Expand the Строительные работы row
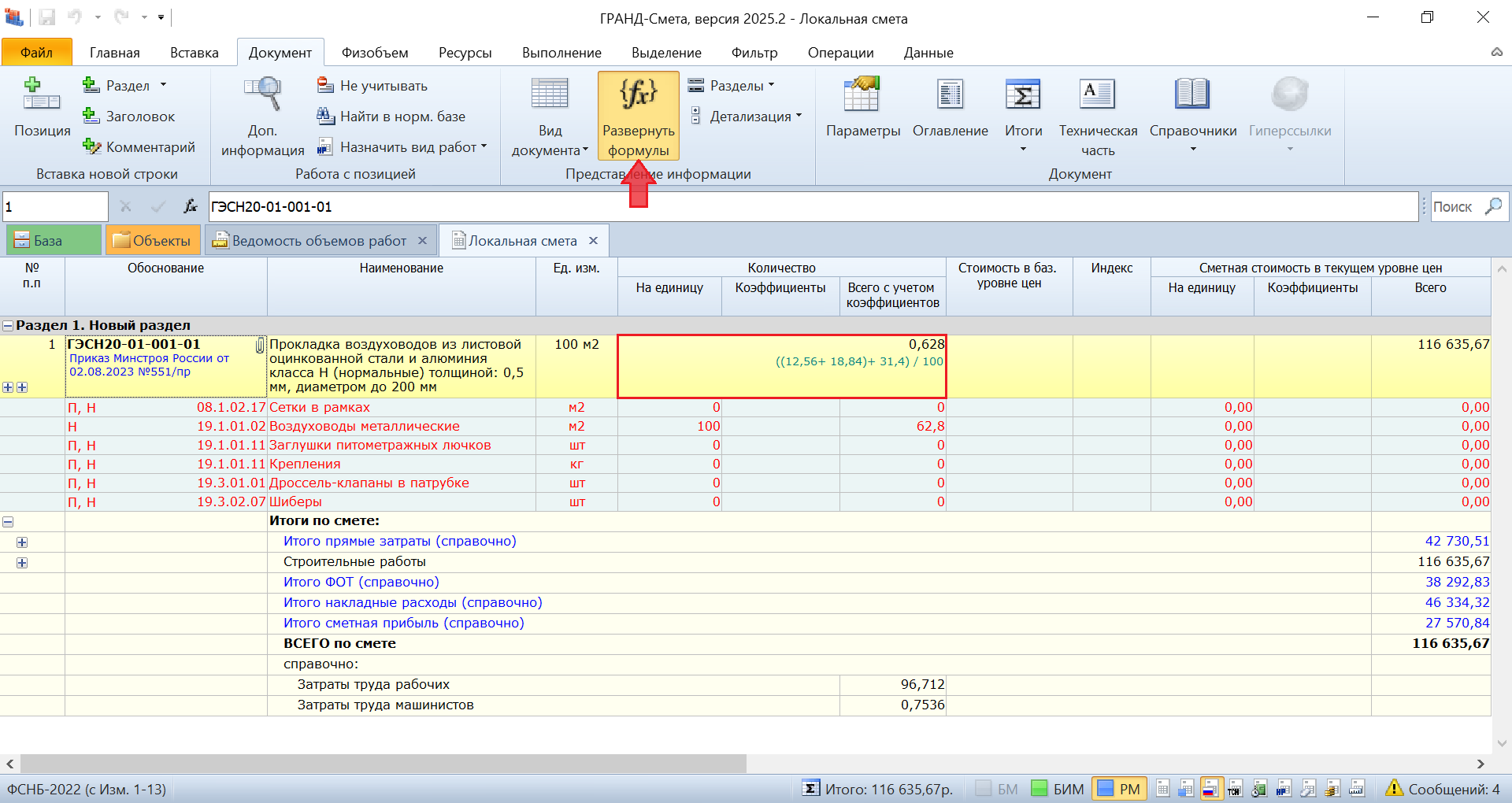Image resolution: width=1512 pixels, height=803 pixels. coord(22,562)
